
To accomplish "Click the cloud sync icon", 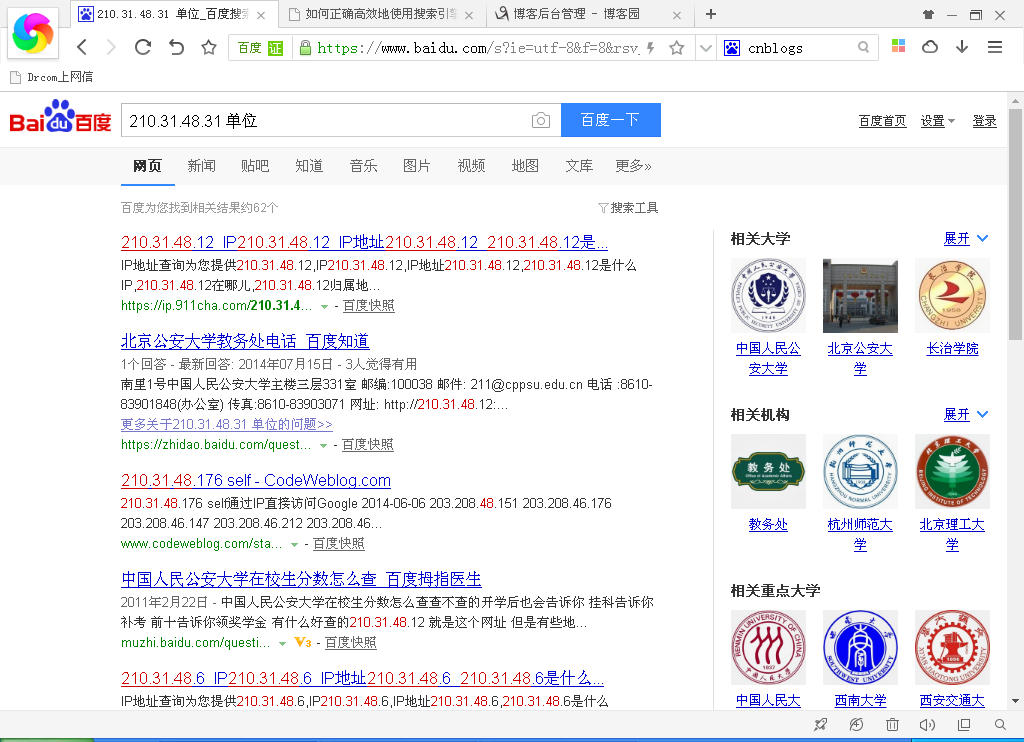I will click(930, 46).
